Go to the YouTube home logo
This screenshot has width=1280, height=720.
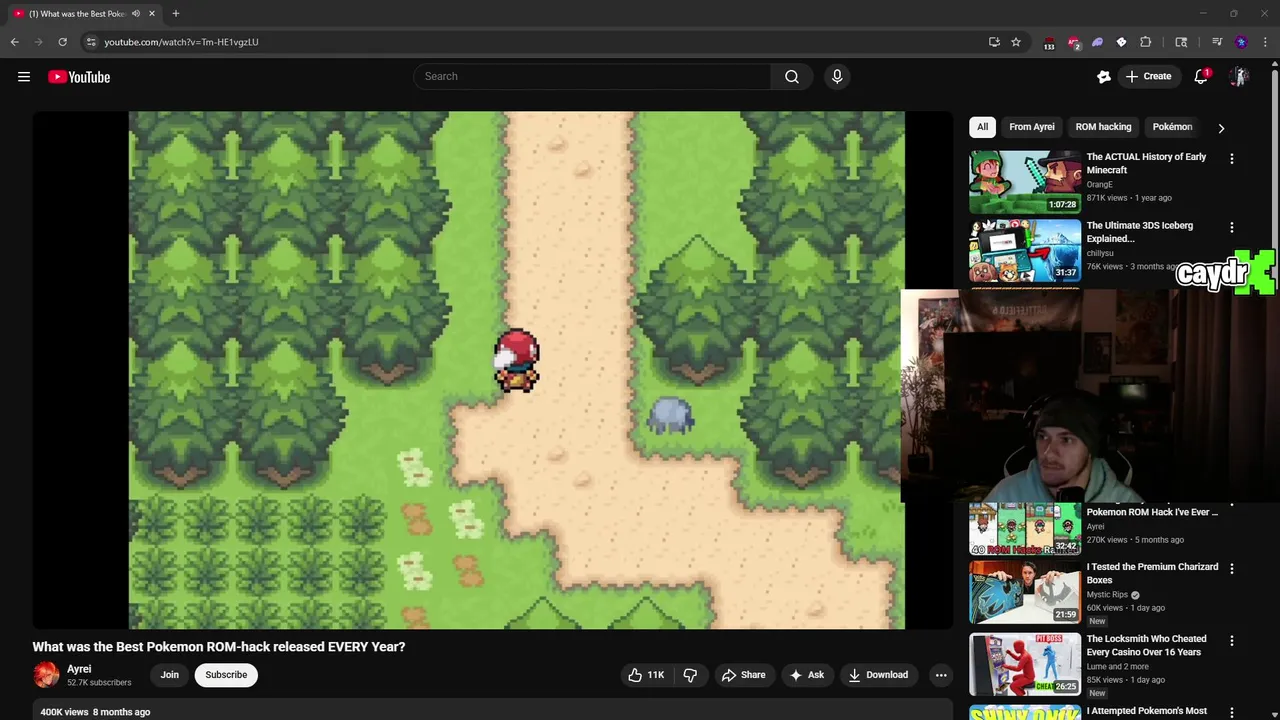click(x=79, y=77)
